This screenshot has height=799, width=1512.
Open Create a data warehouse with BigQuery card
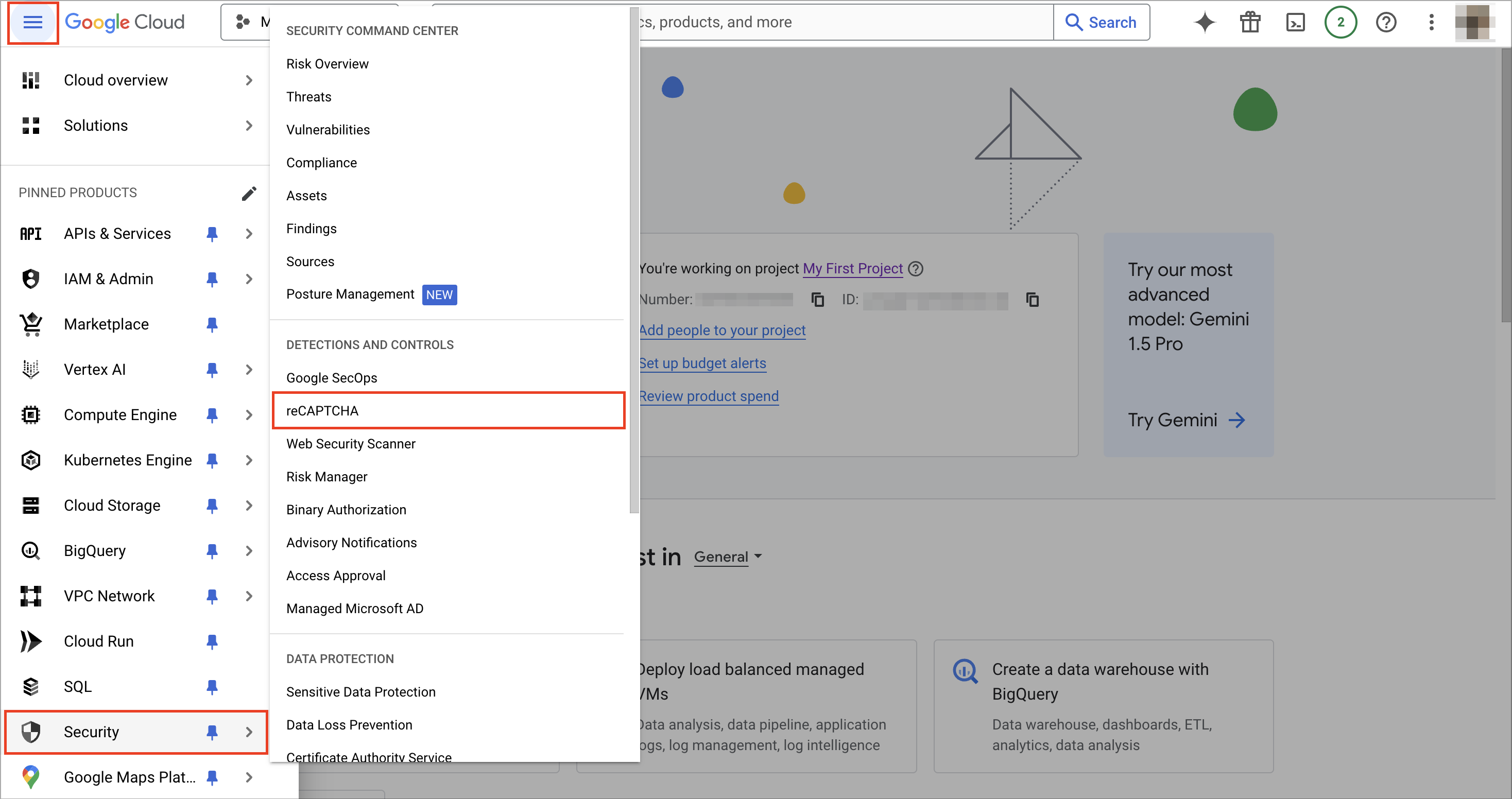[x=1104, y=706]
